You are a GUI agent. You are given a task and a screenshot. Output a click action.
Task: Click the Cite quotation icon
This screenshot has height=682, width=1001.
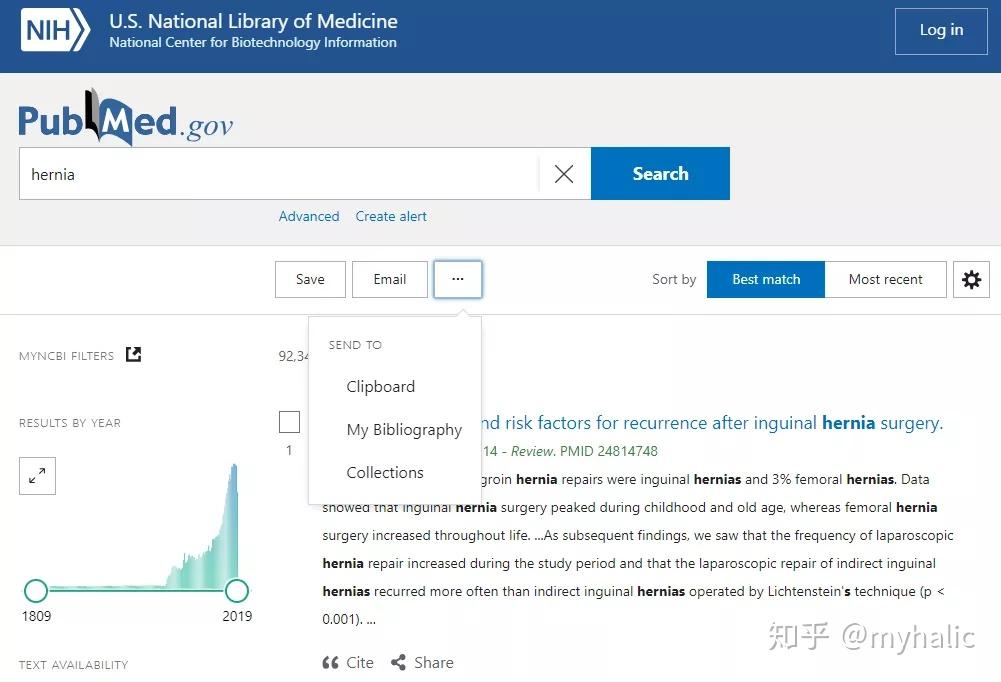(331, 662)
